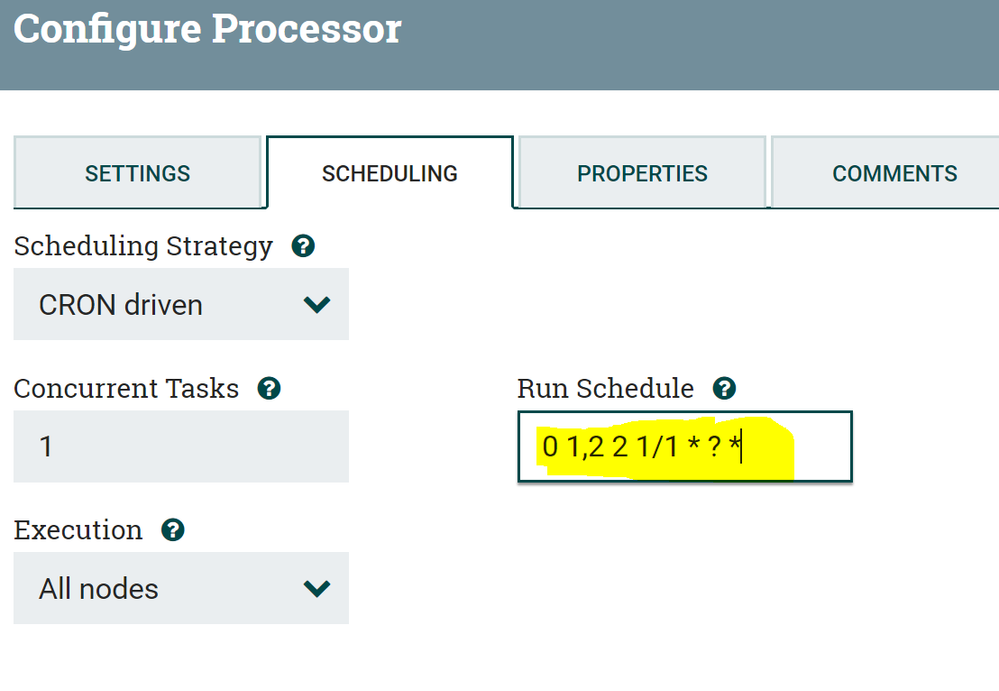Screen dimensions: 999x691
Task: Go to the Settings tab
Action: tap(138, 172)
